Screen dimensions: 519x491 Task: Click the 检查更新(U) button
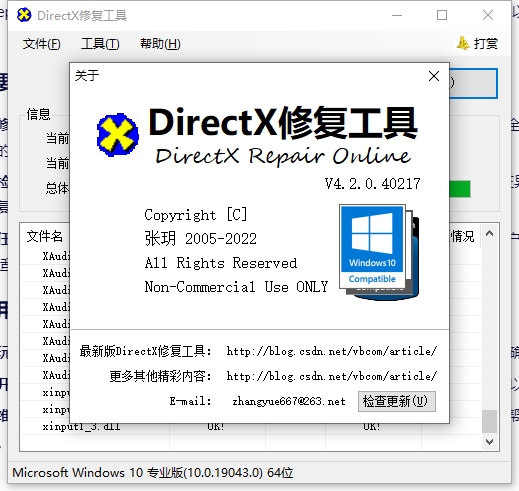point(397,401)
